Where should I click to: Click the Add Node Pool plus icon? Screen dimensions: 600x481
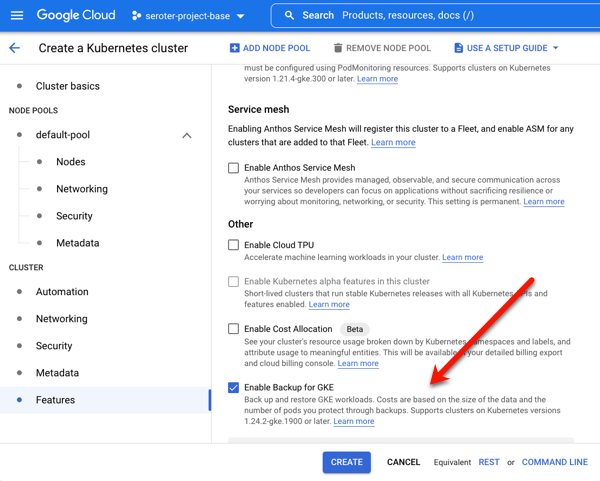click(235, 48)
